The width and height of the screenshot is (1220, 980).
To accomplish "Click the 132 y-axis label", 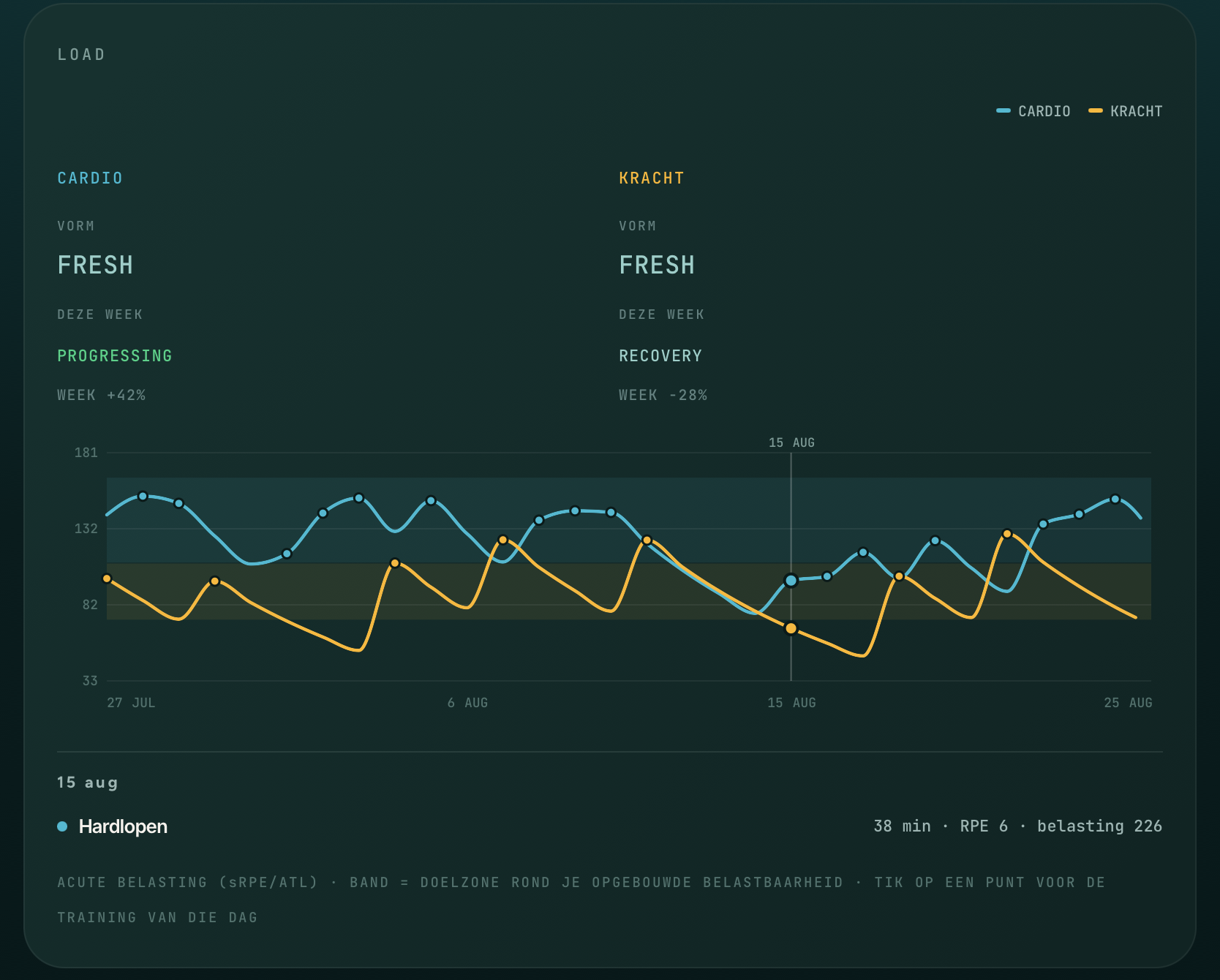I will click(86, 529).
